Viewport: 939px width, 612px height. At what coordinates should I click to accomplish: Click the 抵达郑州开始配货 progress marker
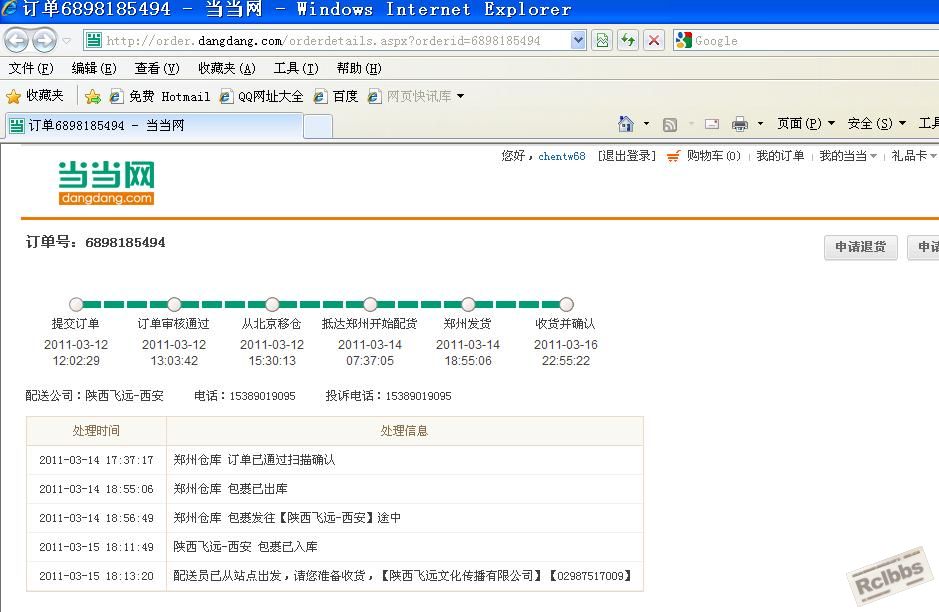(x=370, y=304)
